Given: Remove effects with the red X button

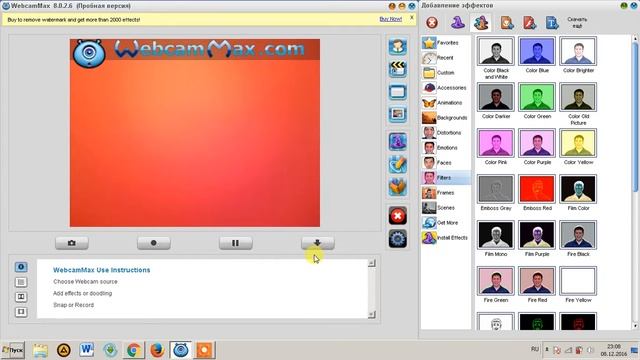Looking at the screenshot, I should [x=398, y=216].
